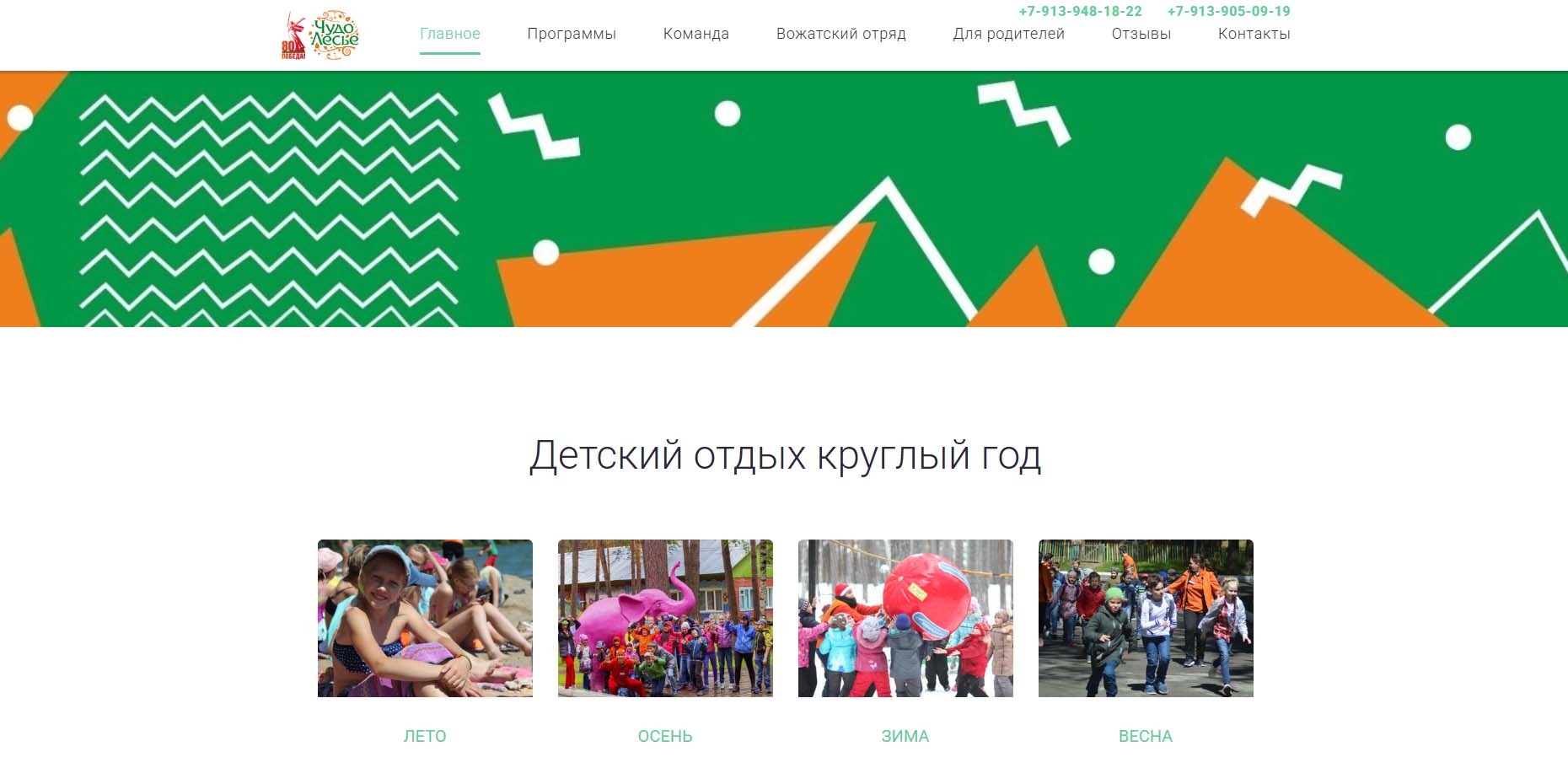Open the Команда section
This screenshot has width=1568, height=784.
696,34
